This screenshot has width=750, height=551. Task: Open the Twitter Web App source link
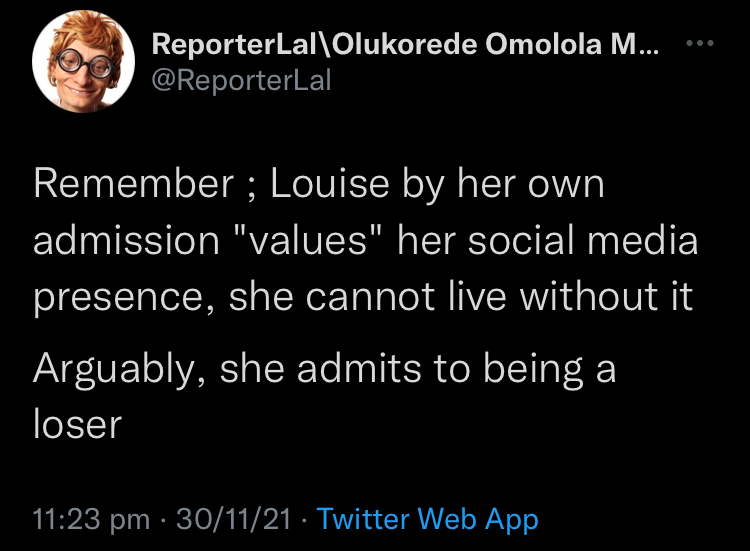pyautogui.click(x=427, y=519)
